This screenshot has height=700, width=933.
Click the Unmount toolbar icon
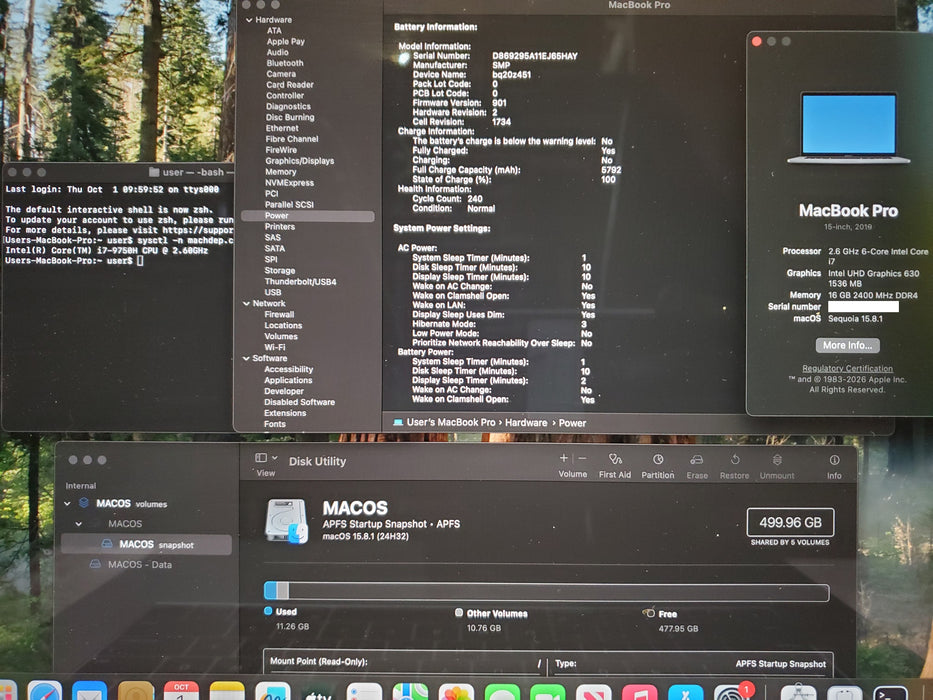(x=777, y=460)
